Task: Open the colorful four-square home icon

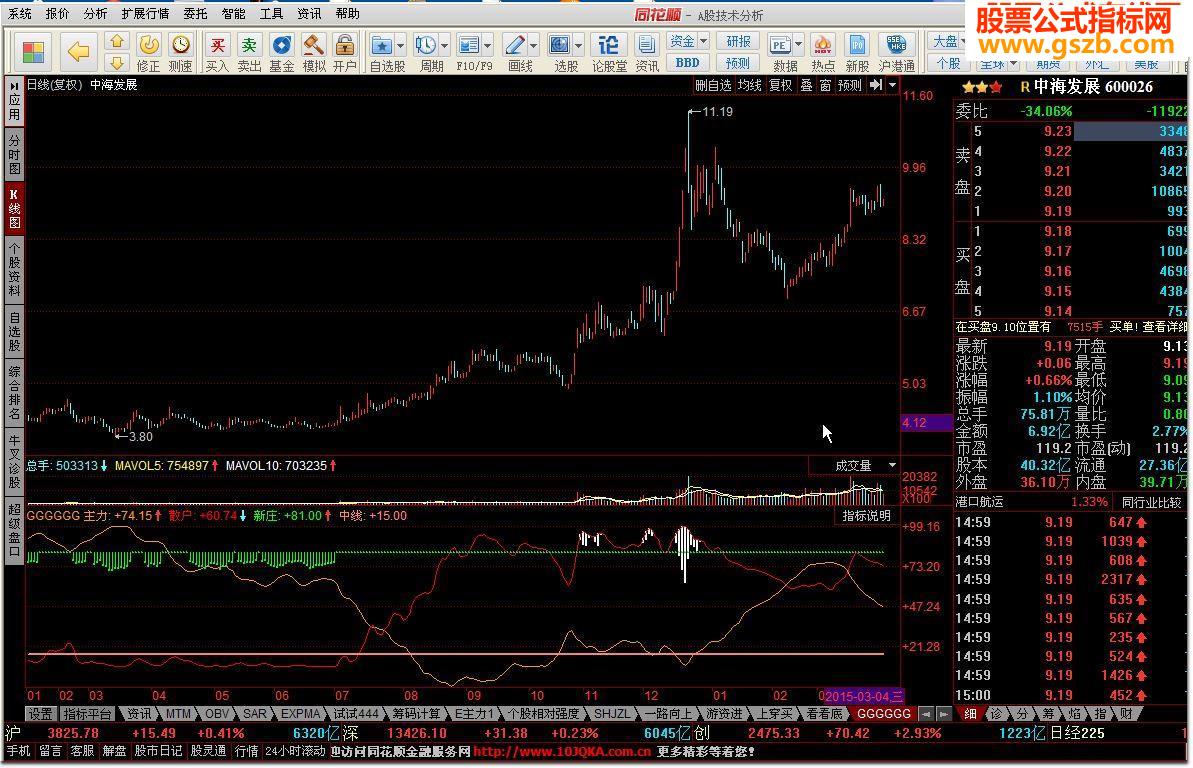Action: pos(33,52)
